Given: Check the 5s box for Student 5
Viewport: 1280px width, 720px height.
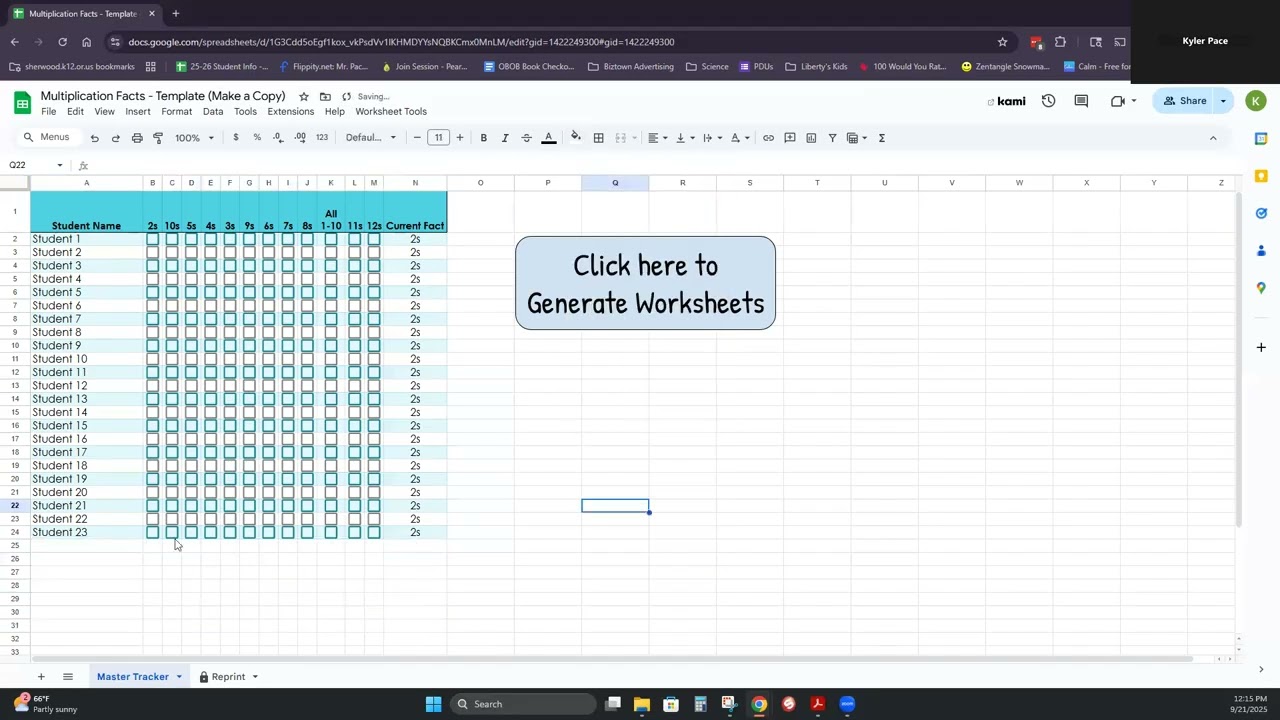Looking at the screenshot, I should pyautogui.click(x=191, y=293).
